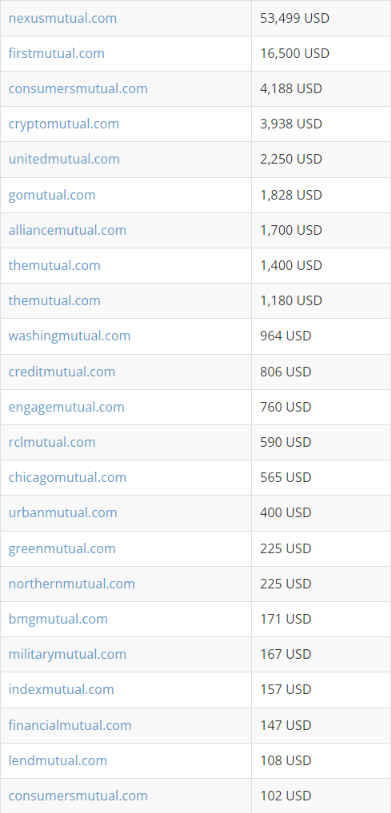This screenshot has height=813, width=391.
Task: Select the greenmutual.com link
Action: (x=62, y=549)
